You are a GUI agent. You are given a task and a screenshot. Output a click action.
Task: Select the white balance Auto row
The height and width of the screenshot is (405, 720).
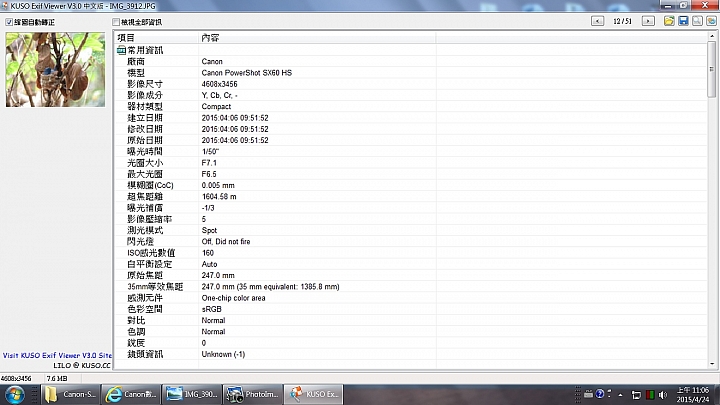(411, 264)
